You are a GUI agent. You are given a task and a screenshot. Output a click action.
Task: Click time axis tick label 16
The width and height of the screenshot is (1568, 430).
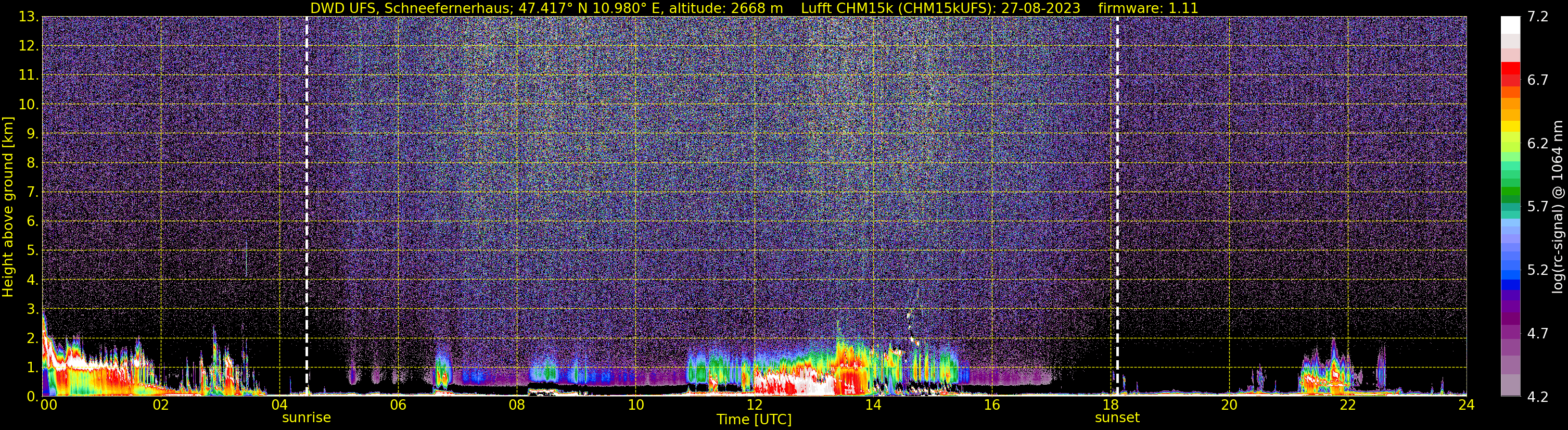point(991,405)
